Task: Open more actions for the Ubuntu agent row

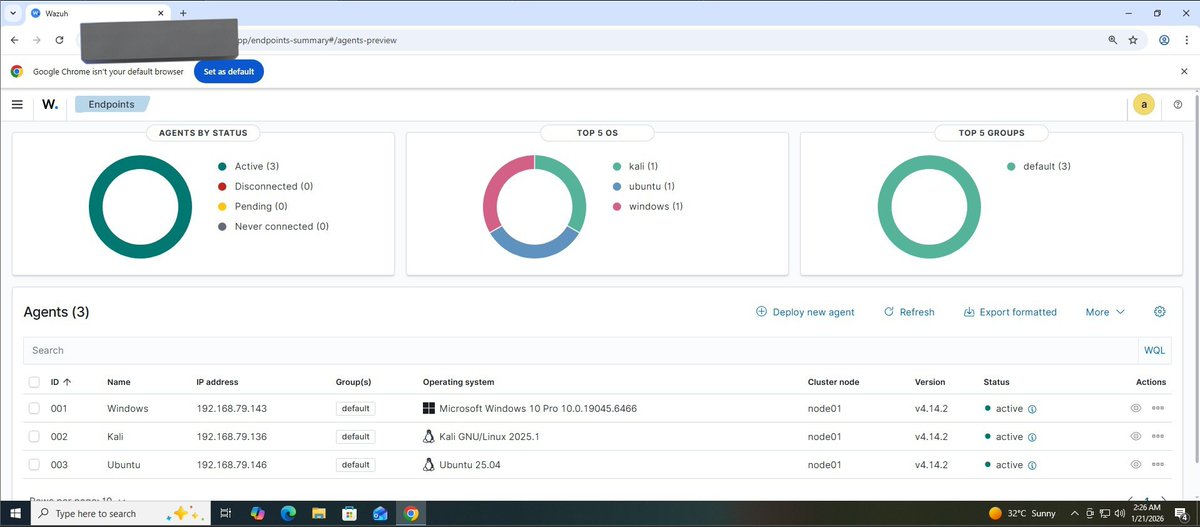Action: tap(1158, 464)
